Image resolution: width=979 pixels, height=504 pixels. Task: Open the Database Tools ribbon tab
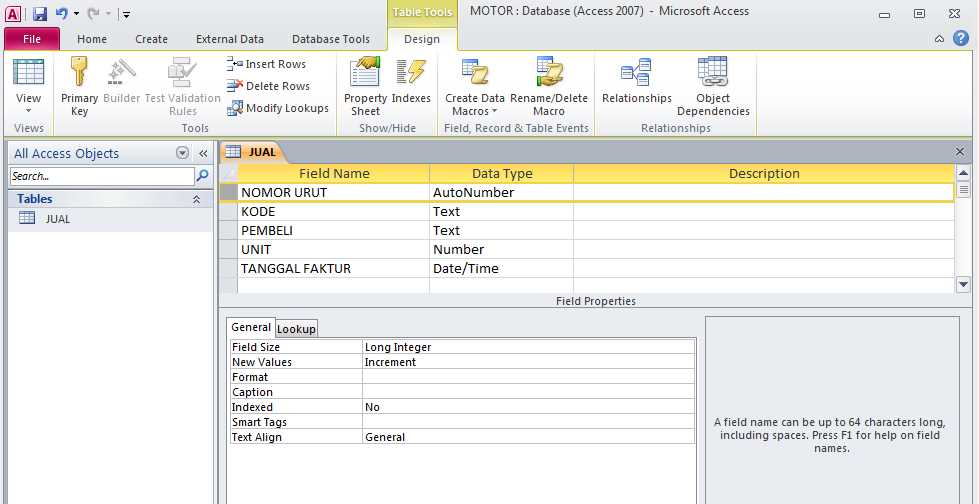click(331, 39)
